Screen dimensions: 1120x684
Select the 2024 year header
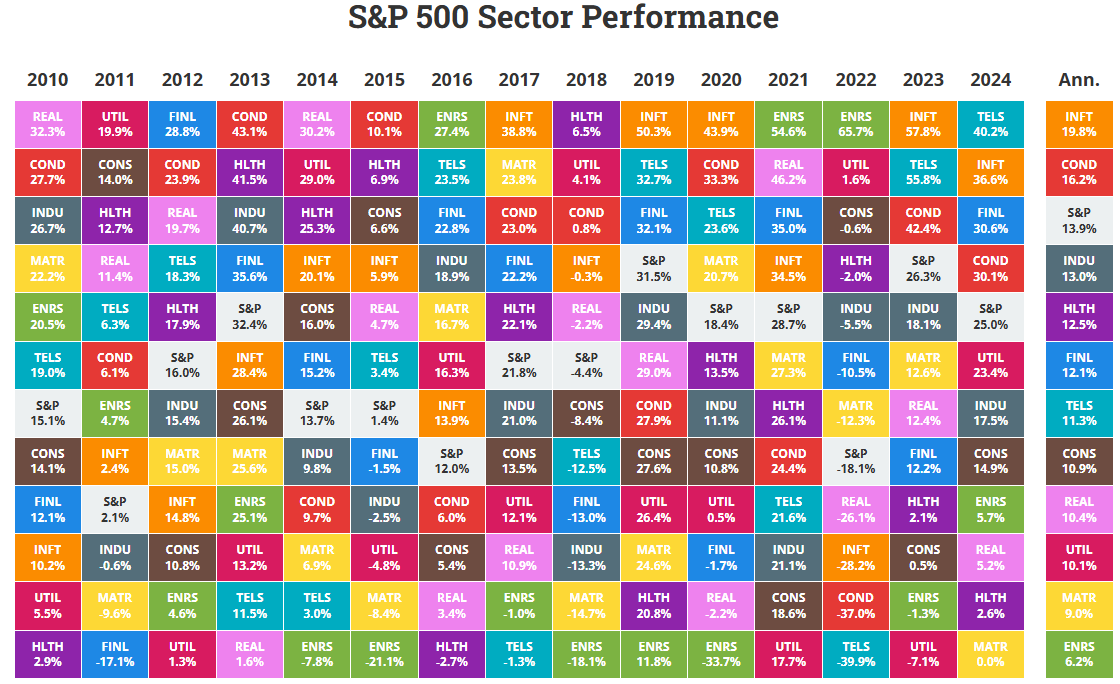(990, 80)
